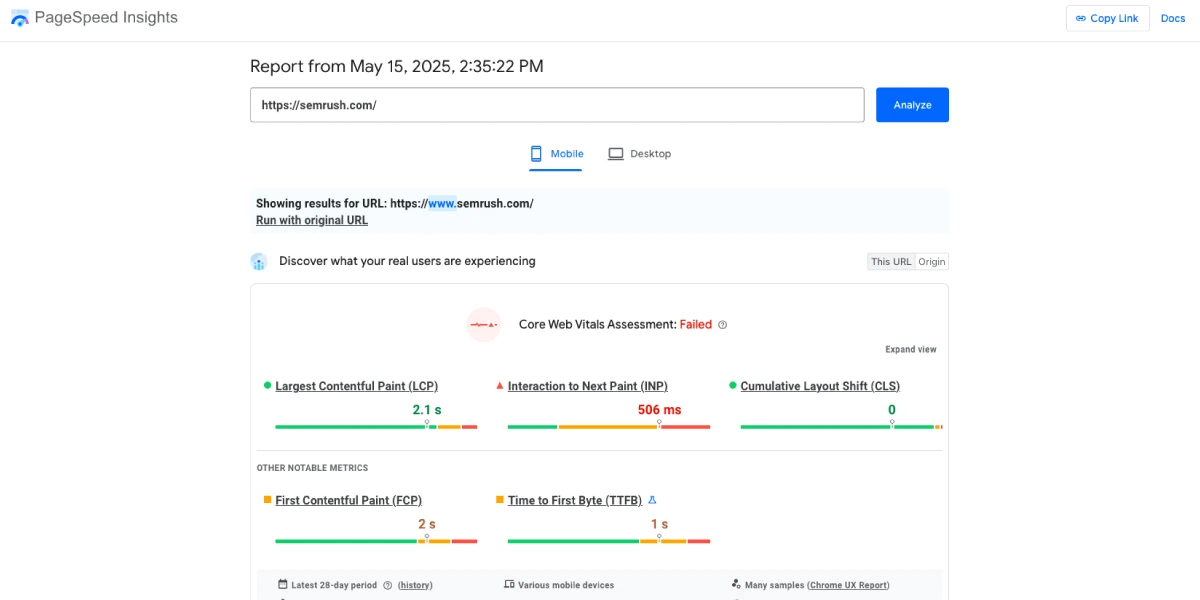1200x600 pixels.
Task: Select the This URL toggle option
Action: [x=891, y=262]
